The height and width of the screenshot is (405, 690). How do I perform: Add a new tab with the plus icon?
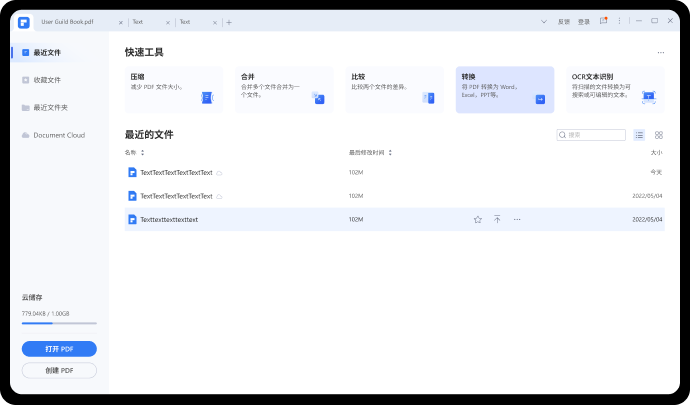pyautogui.click(x=229, y=22)
